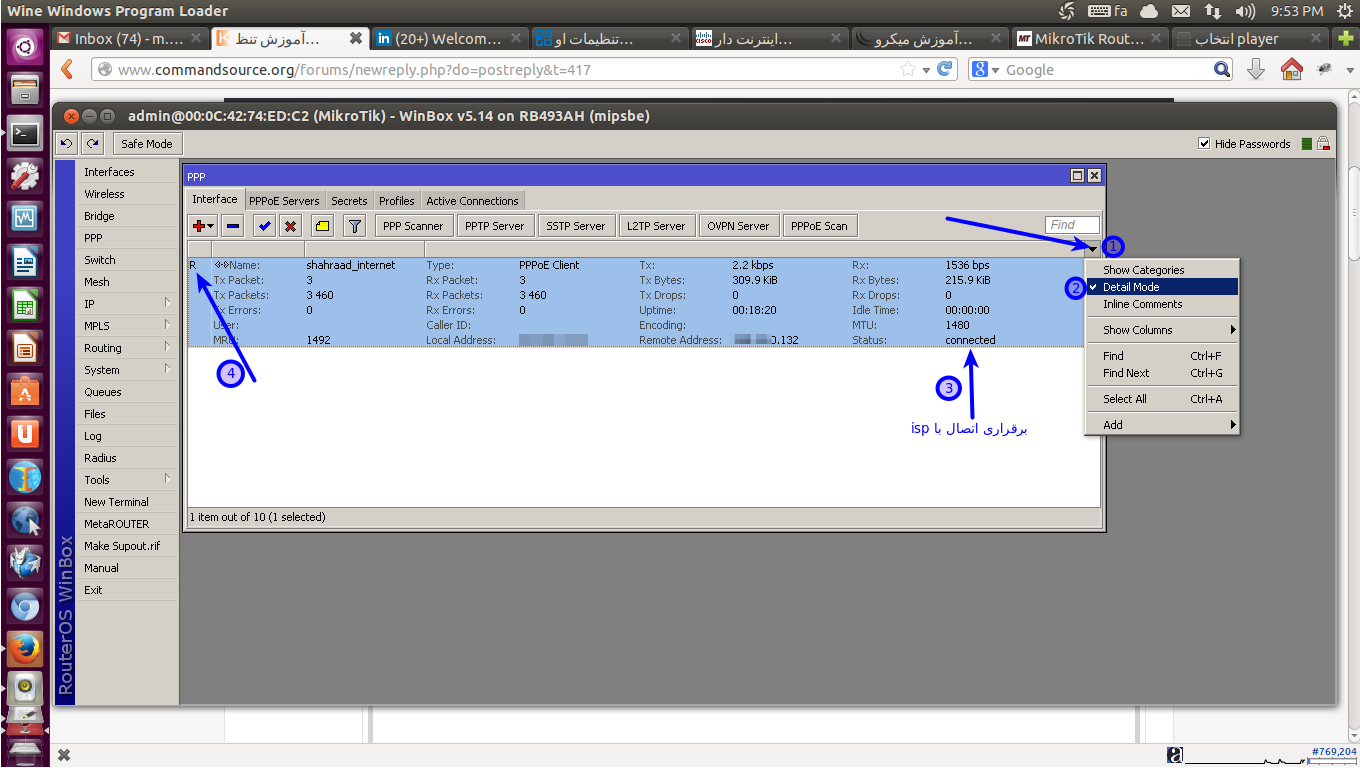Image resolution: width=1360 pixels, height=768 pixels.
Task: Open the column options dropdown arrow
Action: (1093, 249)
